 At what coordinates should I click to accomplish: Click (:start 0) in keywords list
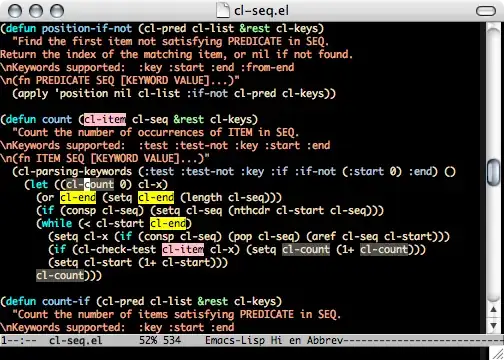point(372,172)
